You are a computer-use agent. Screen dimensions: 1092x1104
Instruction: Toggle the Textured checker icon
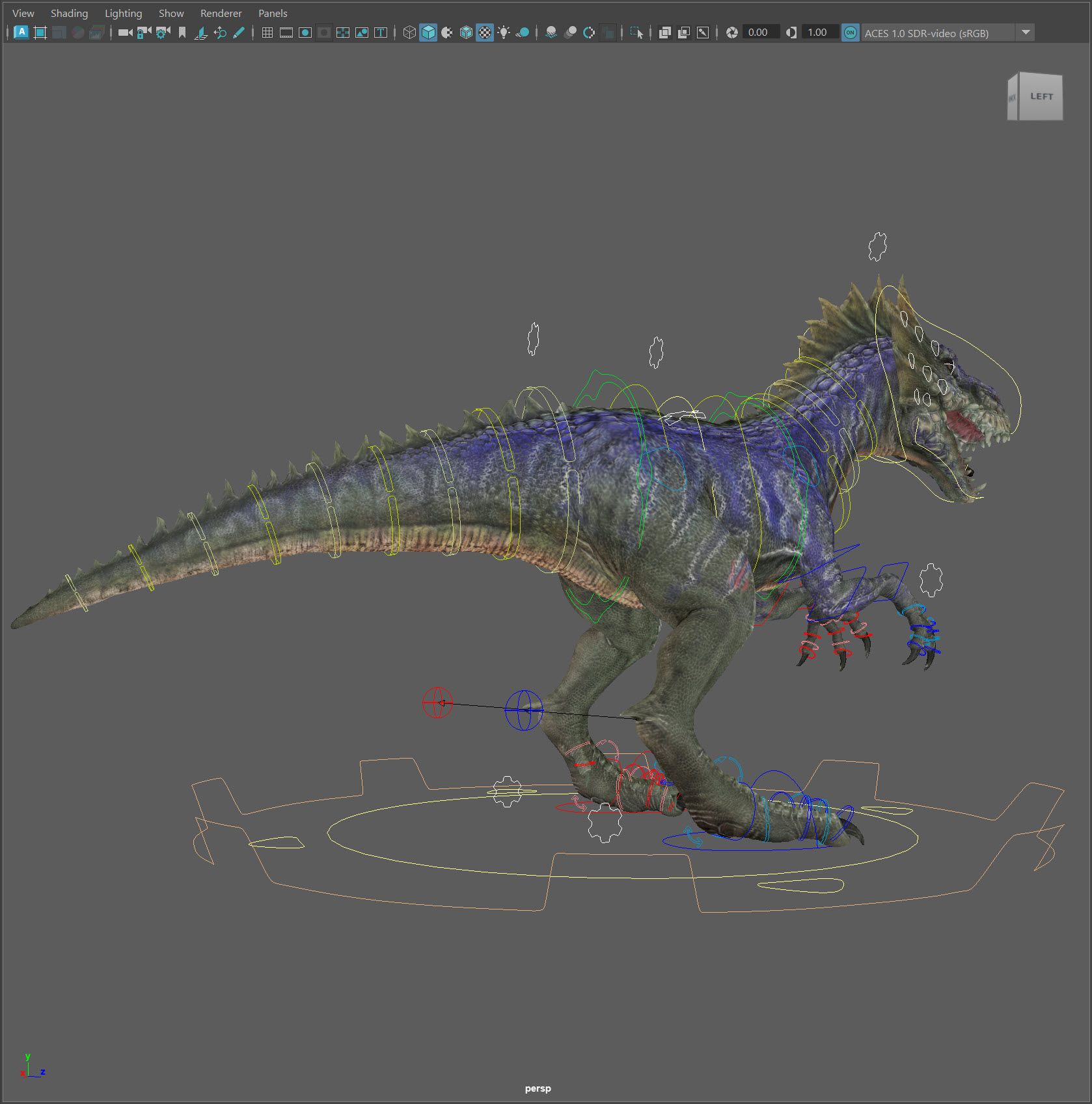click(x=485, y=32)
